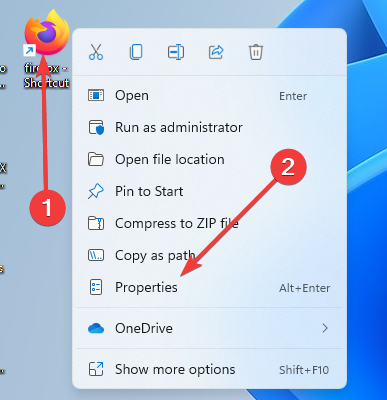Click the Share icon in context menu
The image size is (387, 400).
[x=216, y=52]
